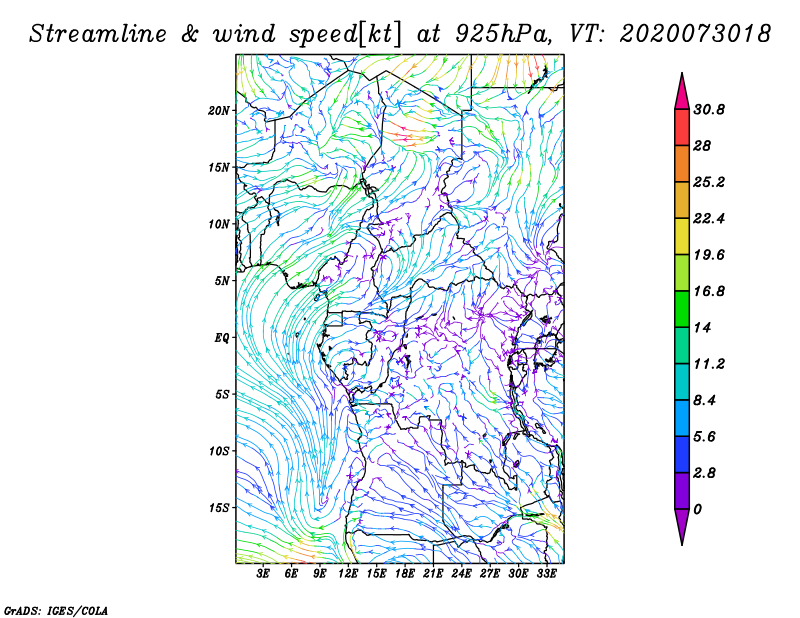Click the 18E longitude axis label
The width and height of the screenshot is (800, 618).
(x=405, y=574)
